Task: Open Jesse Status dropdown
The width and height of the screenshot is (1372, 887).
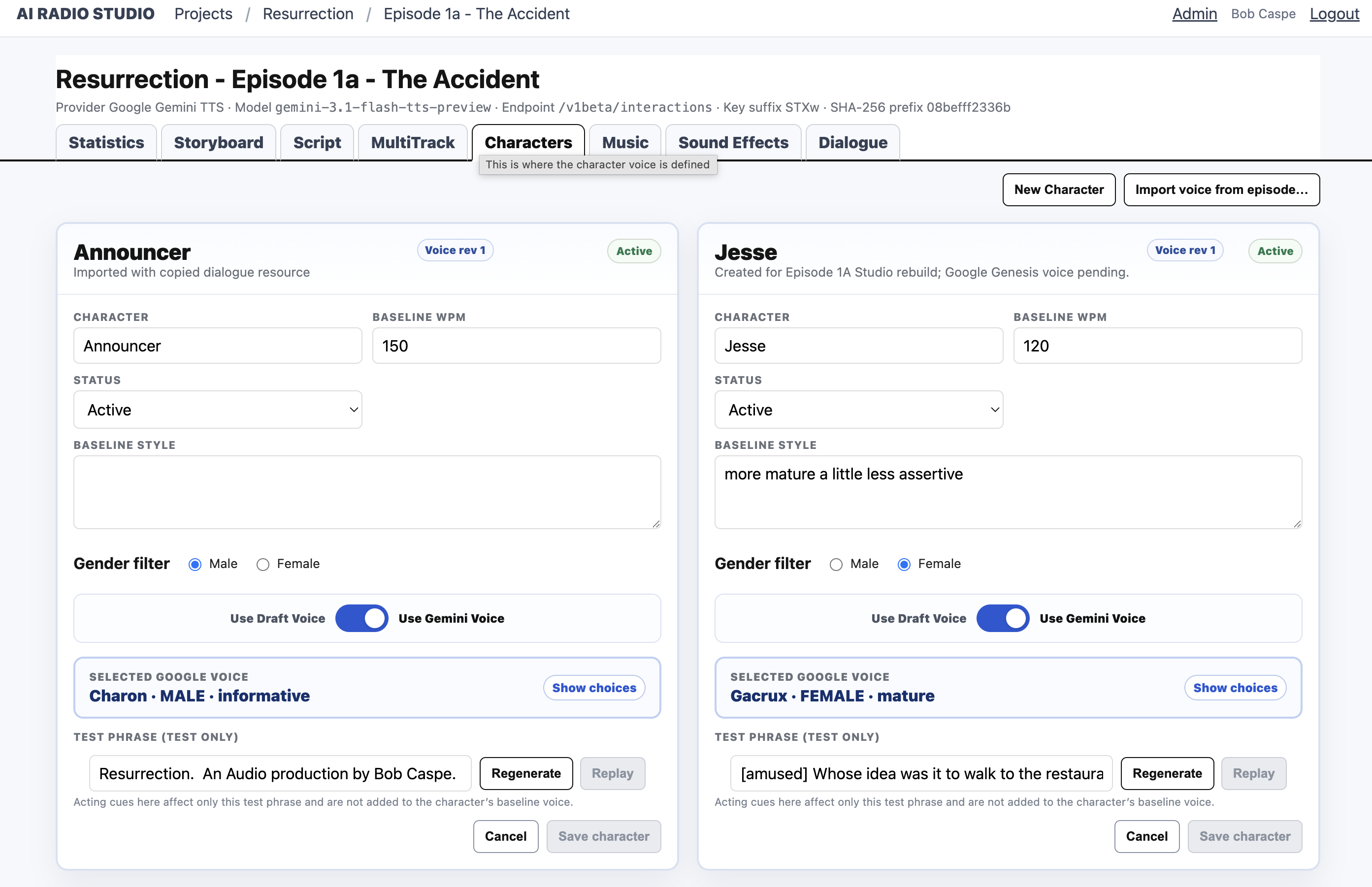Action: coord(858,410)
